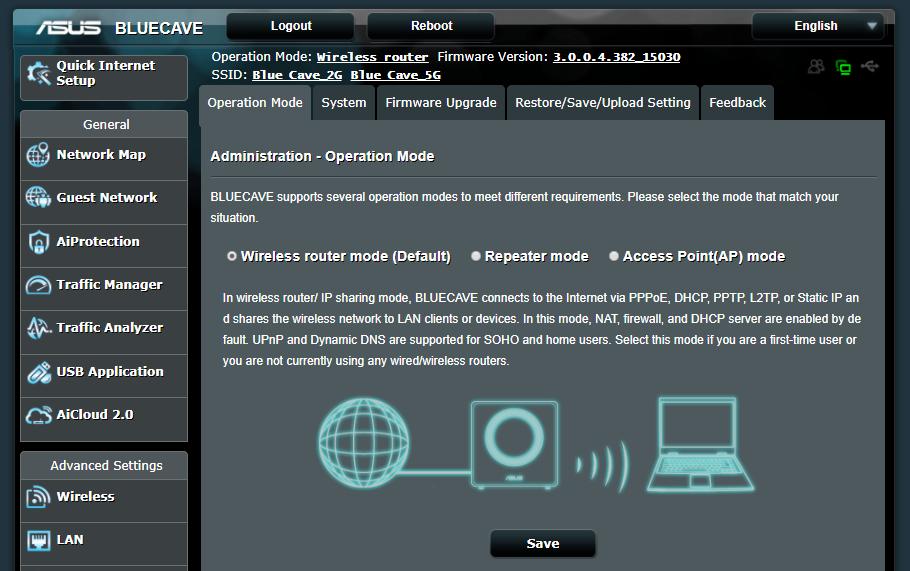Click the USB Application icon
The image size is (910, 571).
[x=38, y=372]
